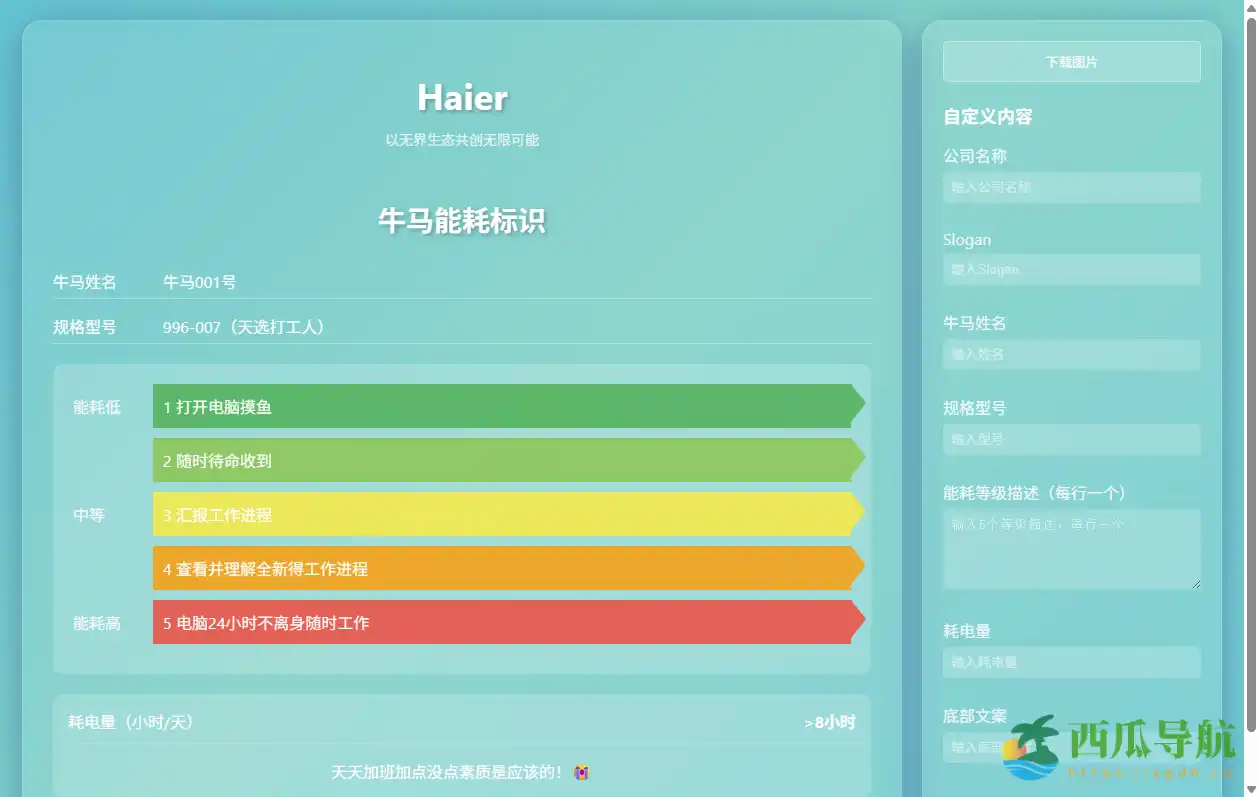
Task: Click the 公司名称 input field
Action: click(x=1071, y=188)
